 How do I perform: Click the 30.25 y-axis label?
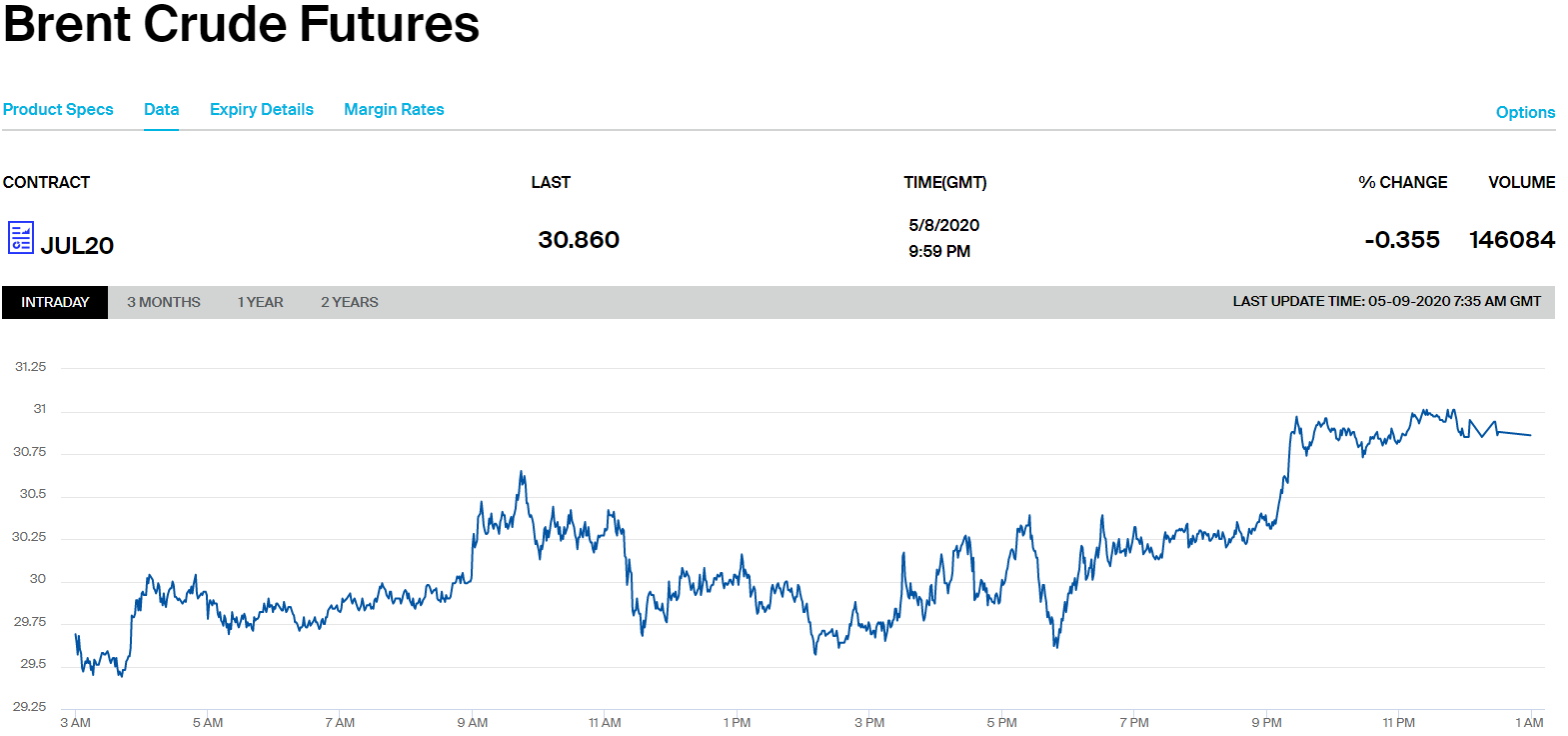click(x=29, y=537)
